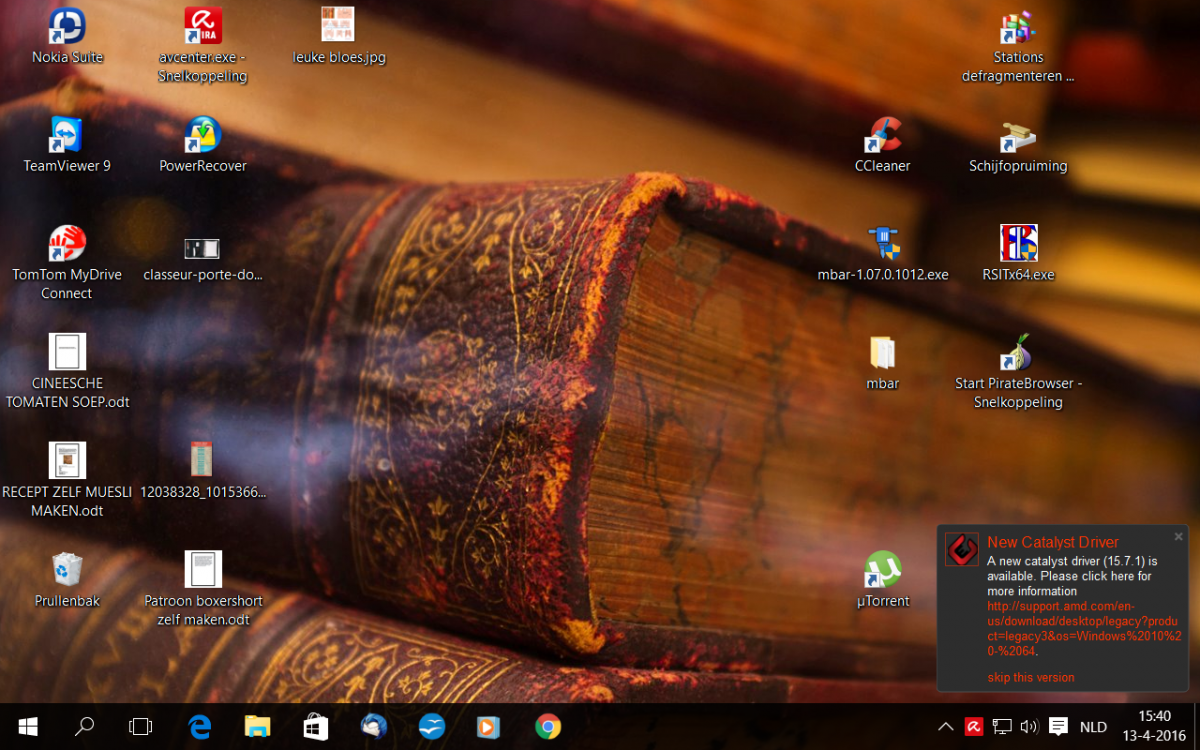1200x750 pixels.
Task: Select RECEPT ZELF MUESLI MAKEN.odt document
Action: tap(67, 461)
